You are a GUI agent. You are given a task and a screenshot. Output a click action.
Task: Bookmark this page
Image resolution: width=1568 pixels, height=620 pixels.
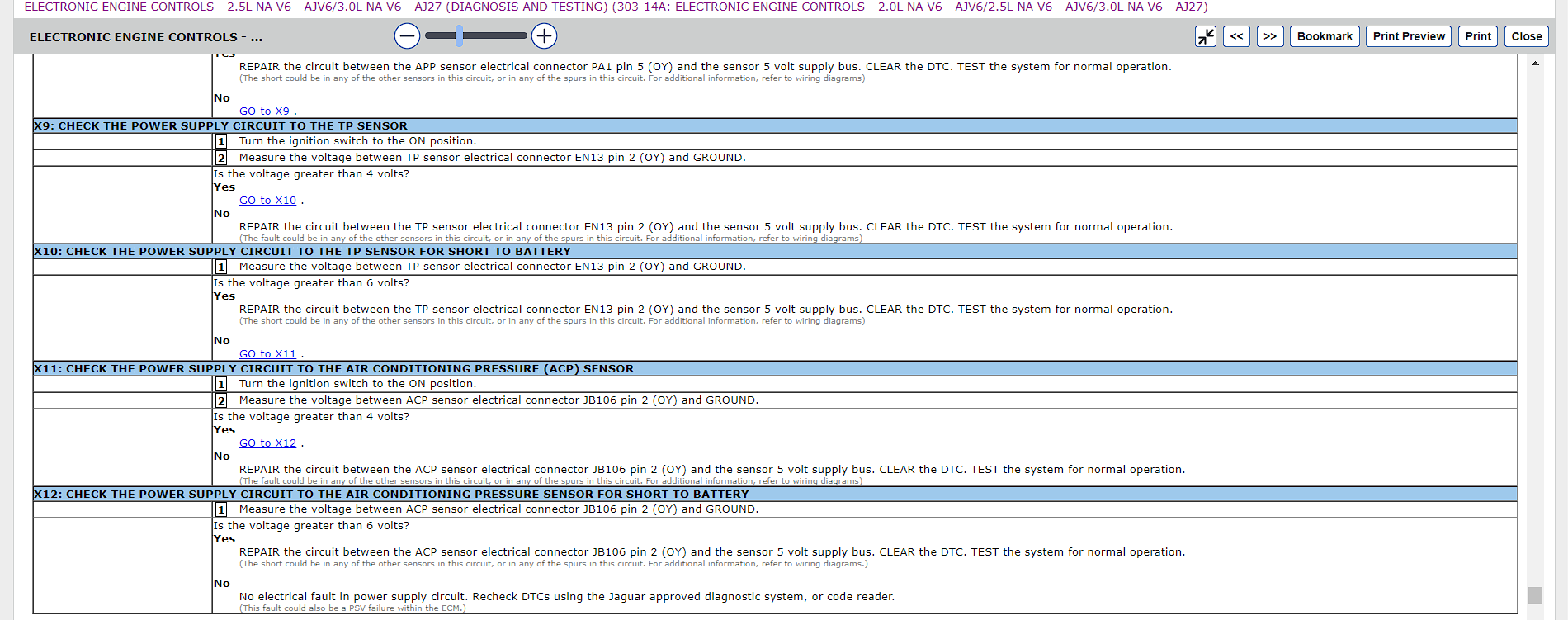click(x=1324, y=36)
